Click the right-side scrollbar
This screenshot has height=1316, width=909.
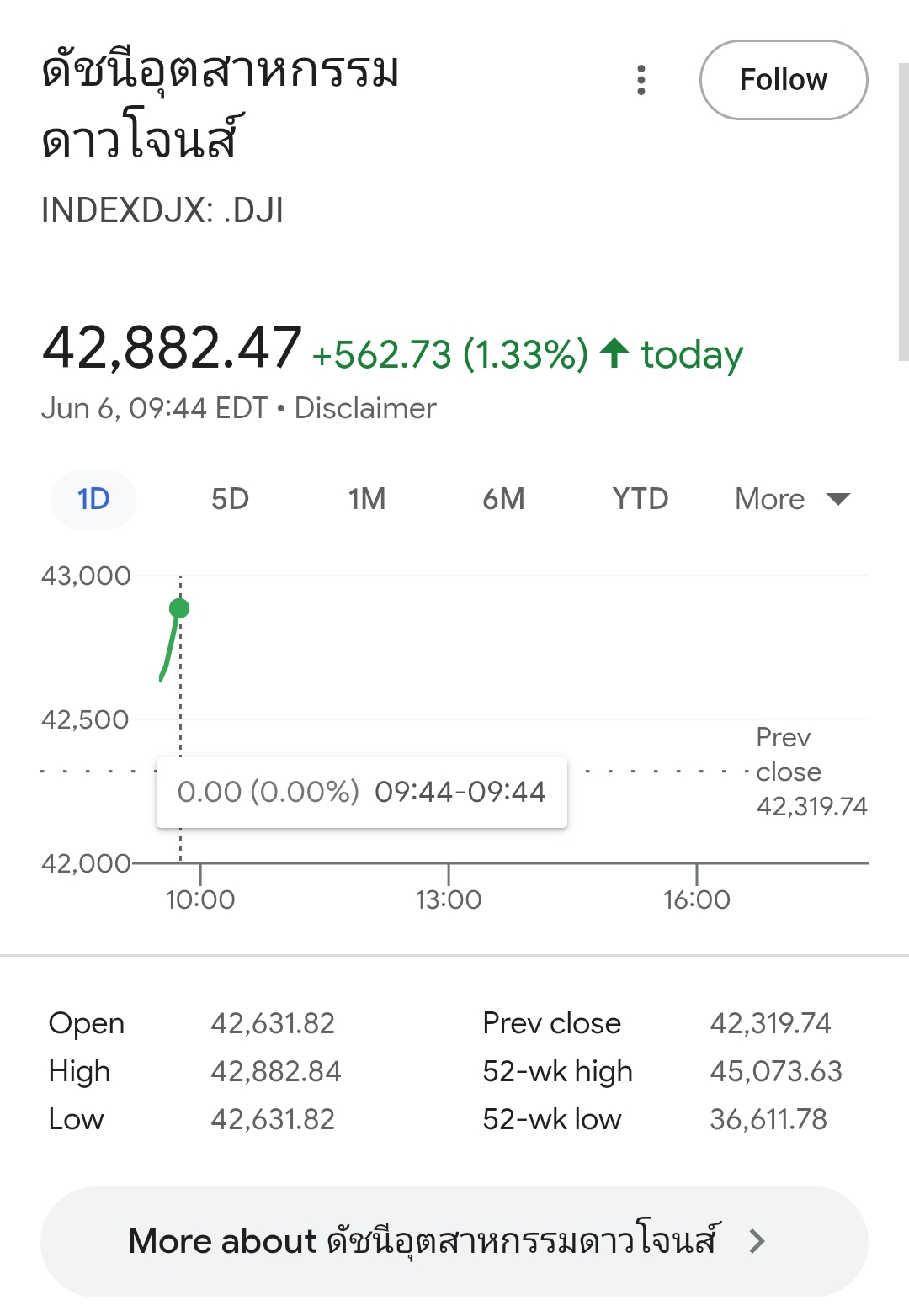pos(903,210)
